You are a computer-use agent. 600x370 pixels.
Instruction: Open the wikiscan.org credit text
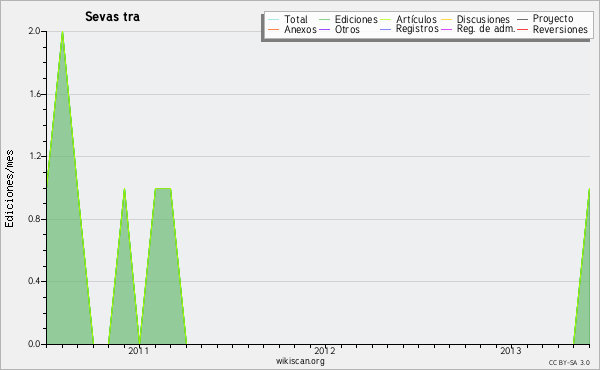point(300,361)
